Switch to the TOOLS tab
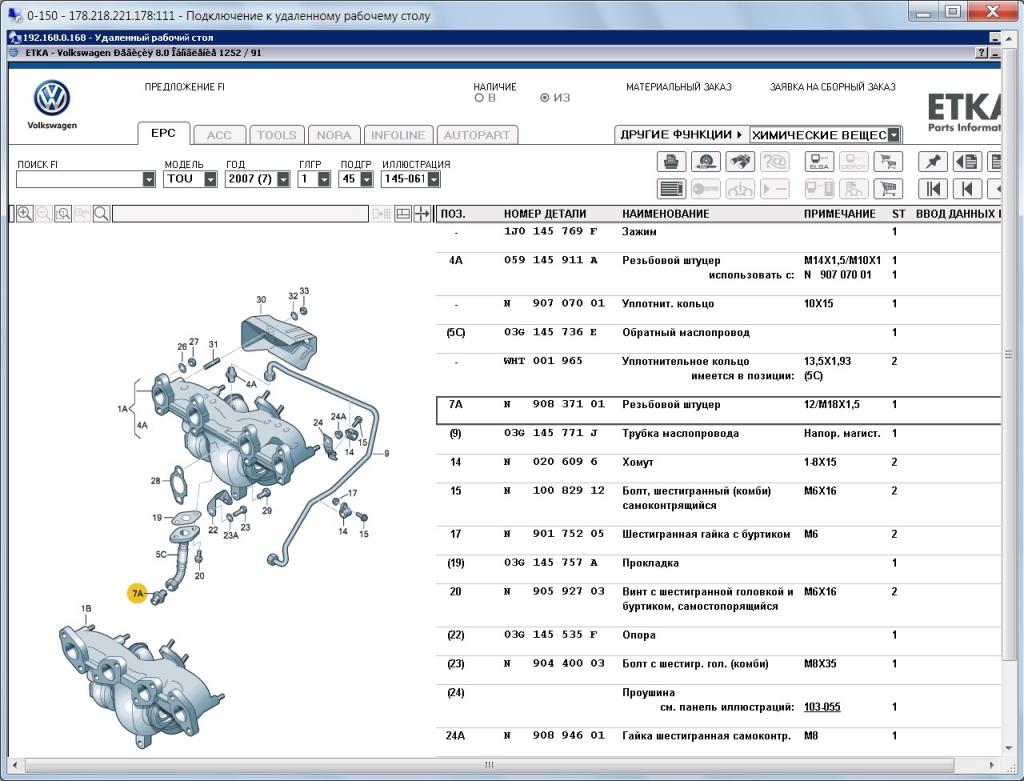The height and width of the screenshot is (781, 1024). tap(276, 135)
